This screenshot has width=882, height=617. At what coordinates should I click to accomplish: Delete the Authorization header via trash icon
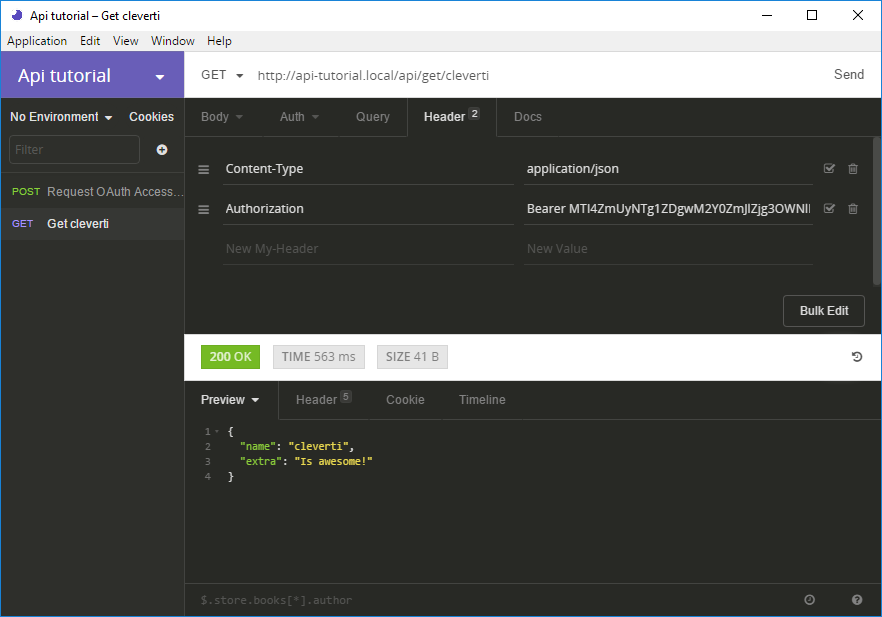point(852,208)
